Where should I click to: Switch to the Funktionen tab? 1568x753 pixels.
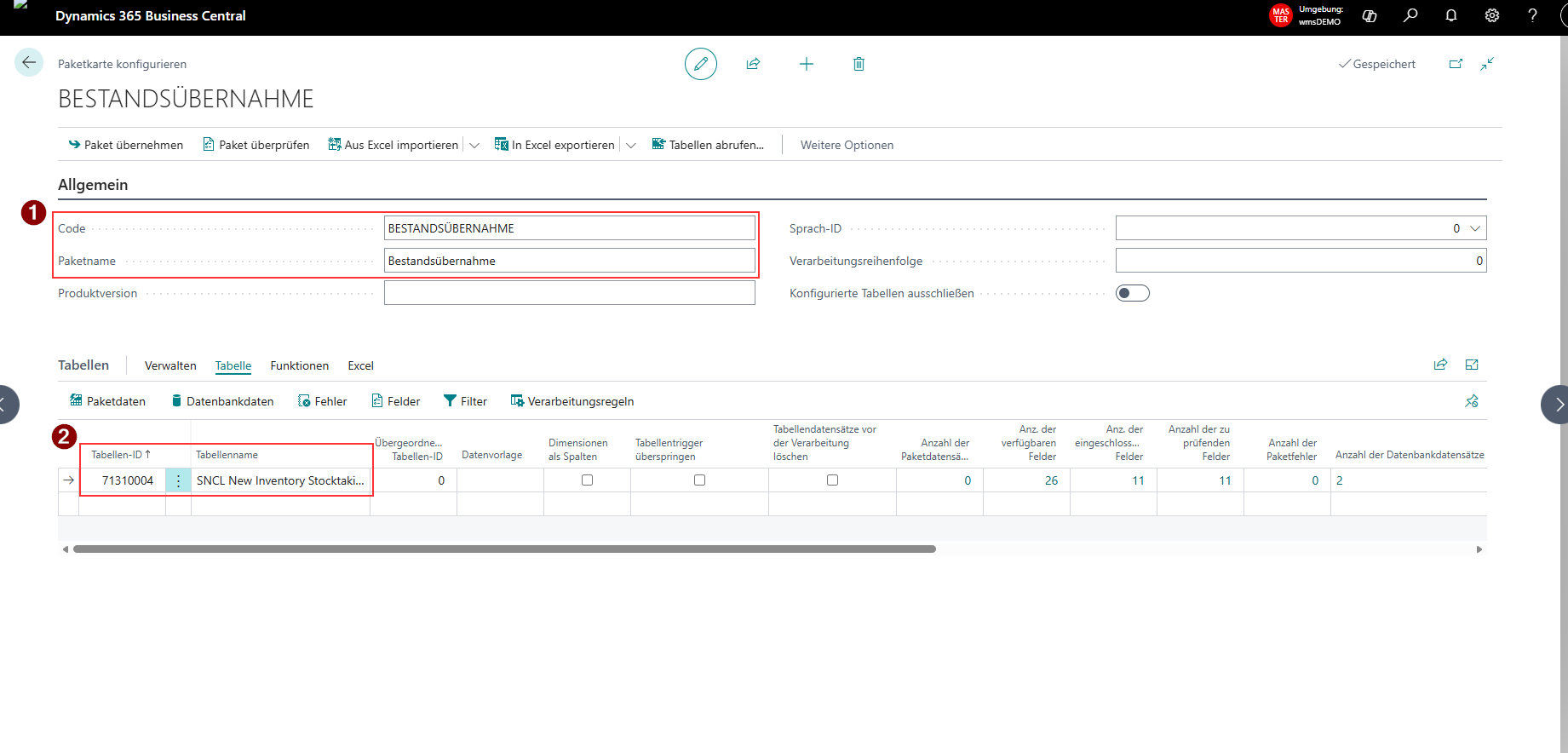(300, 365)
